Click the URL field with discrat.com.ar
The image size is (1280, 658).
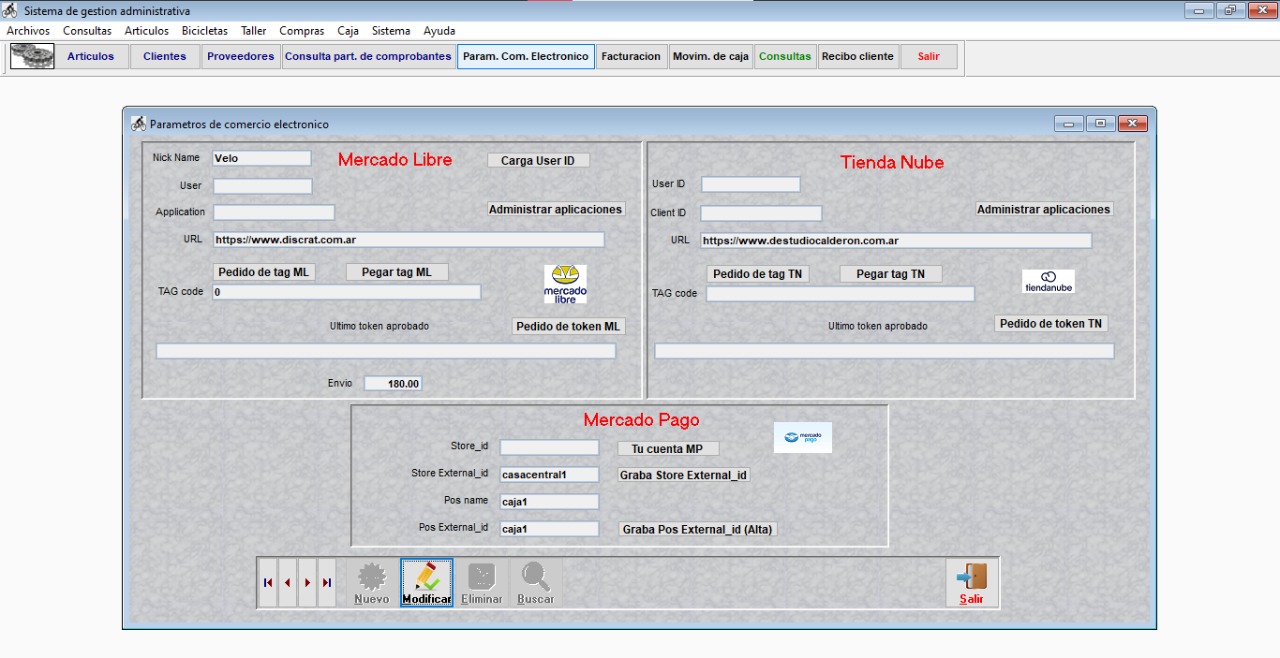click(x=409, y=240)
